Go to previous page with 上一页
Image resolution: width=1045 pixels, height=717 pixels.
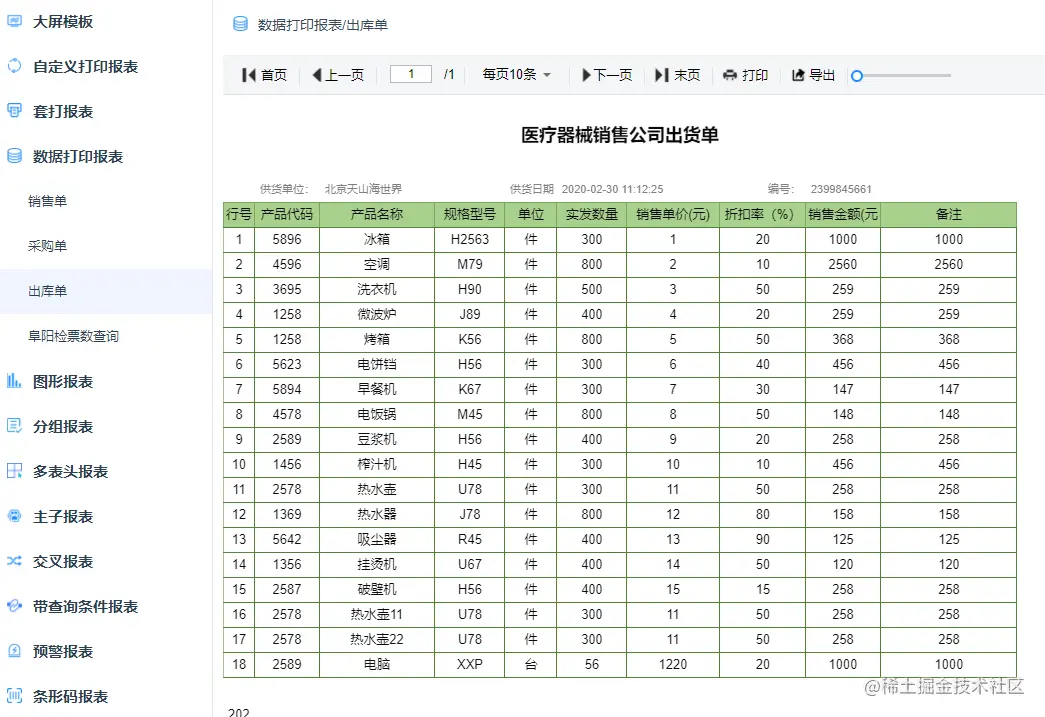tap(339, 75)
